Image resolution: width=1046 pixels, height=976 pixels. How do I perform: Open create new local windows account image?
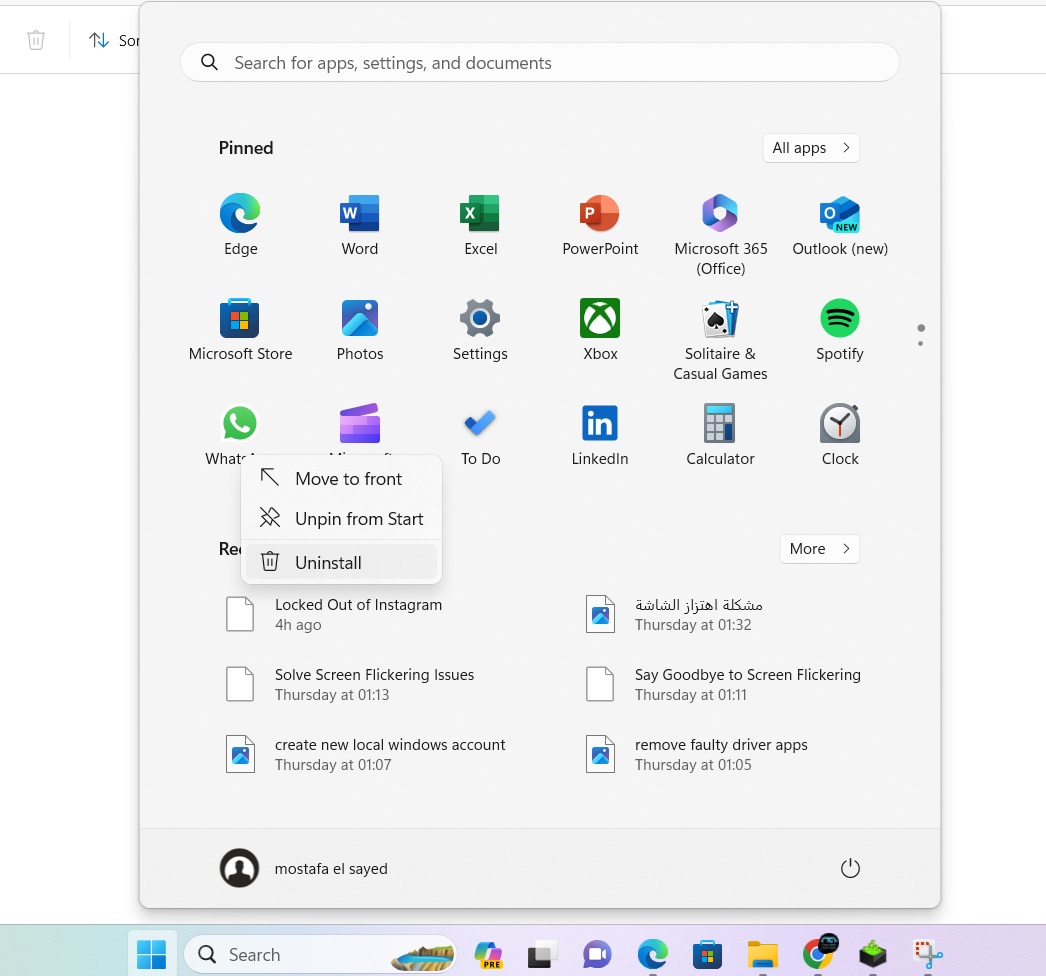click(367, 755)
